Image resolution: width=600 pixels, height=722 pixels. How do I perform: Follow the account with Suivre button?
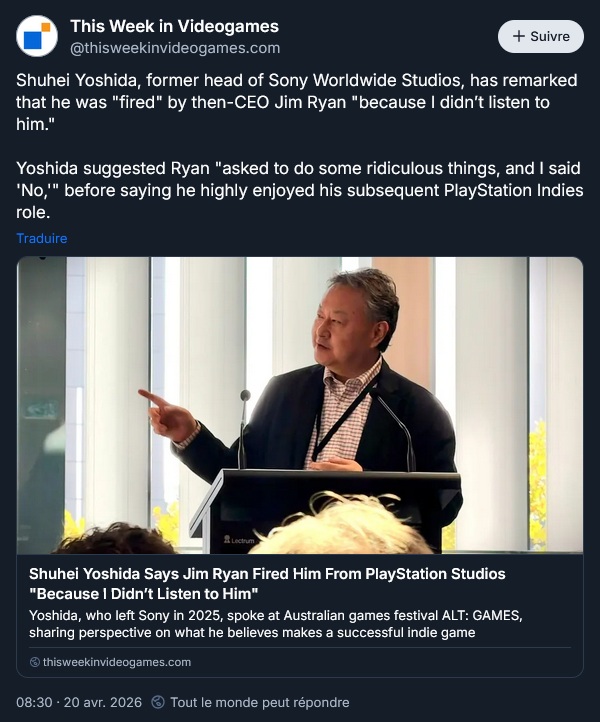pyautogui.click(x=541, y=36)
